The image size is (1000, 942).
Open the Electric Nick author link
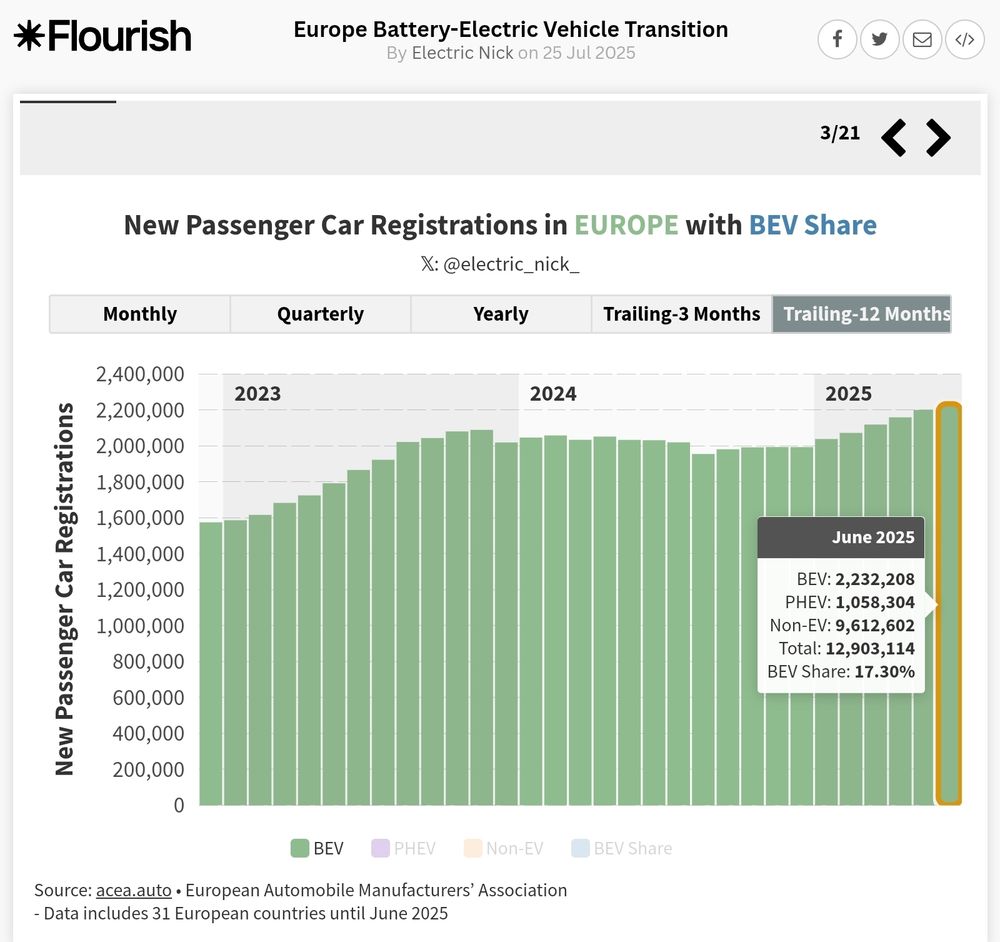click(x=462, y=53)
